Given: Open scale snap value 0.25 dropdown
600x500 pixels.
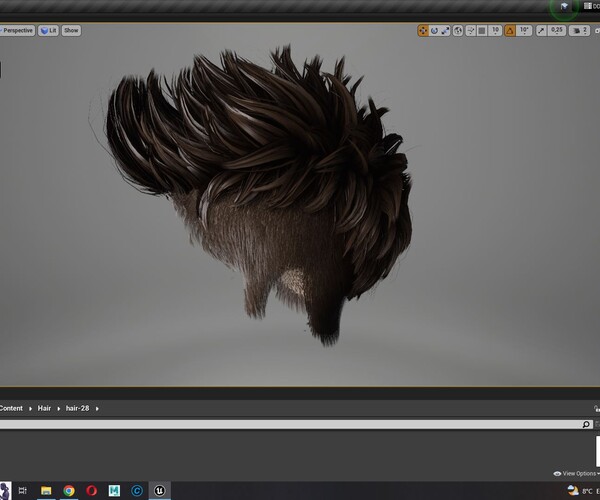Looking at the screenshot, I should pos(557,31).
